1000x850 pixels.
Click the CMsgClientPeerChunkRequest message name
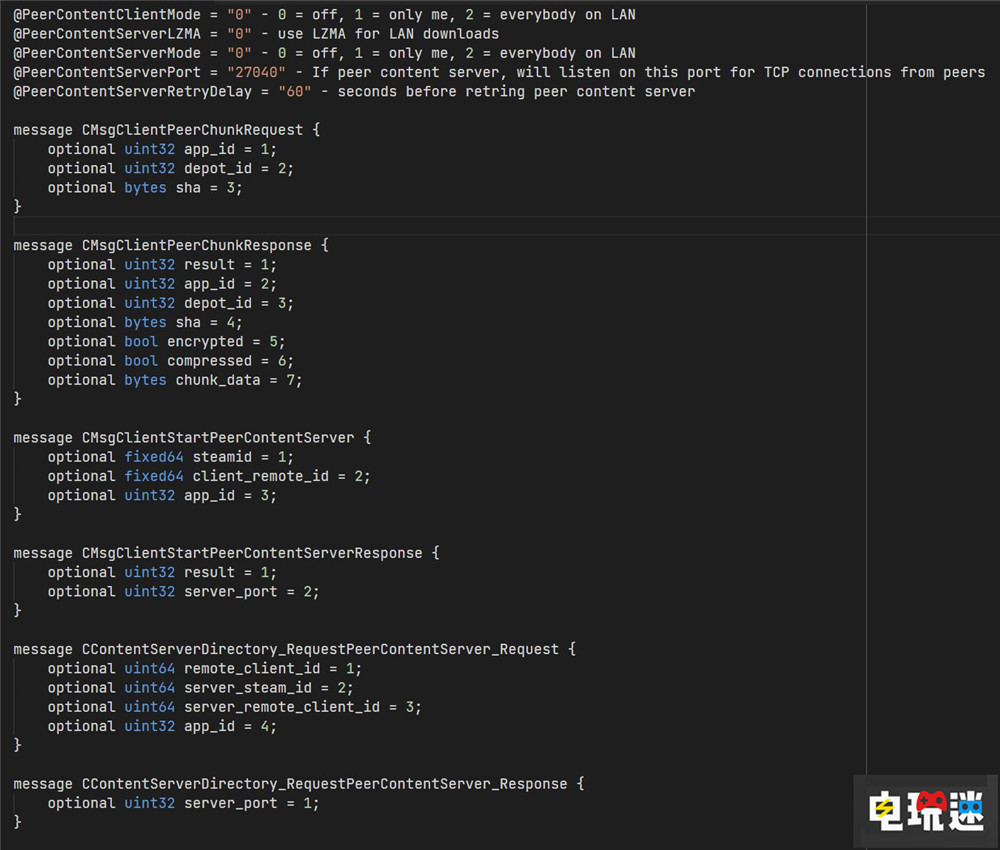coord(191,130)
